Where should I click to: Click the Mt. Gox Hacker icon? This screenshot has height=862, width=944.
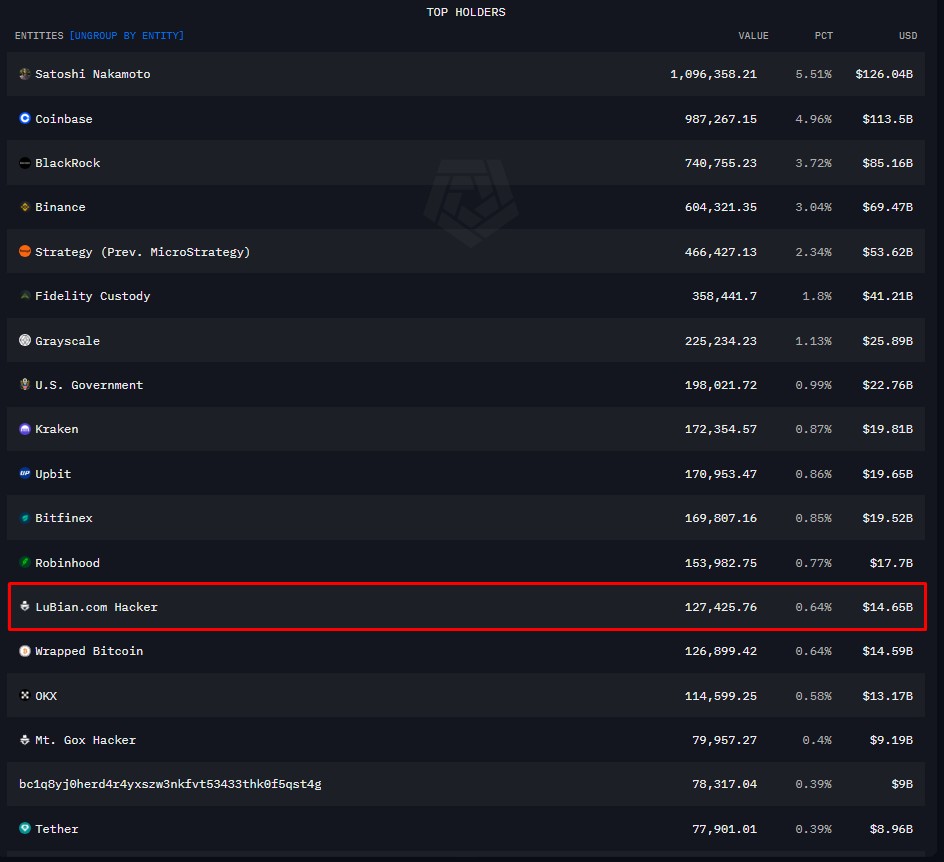[x=25, y=740]
